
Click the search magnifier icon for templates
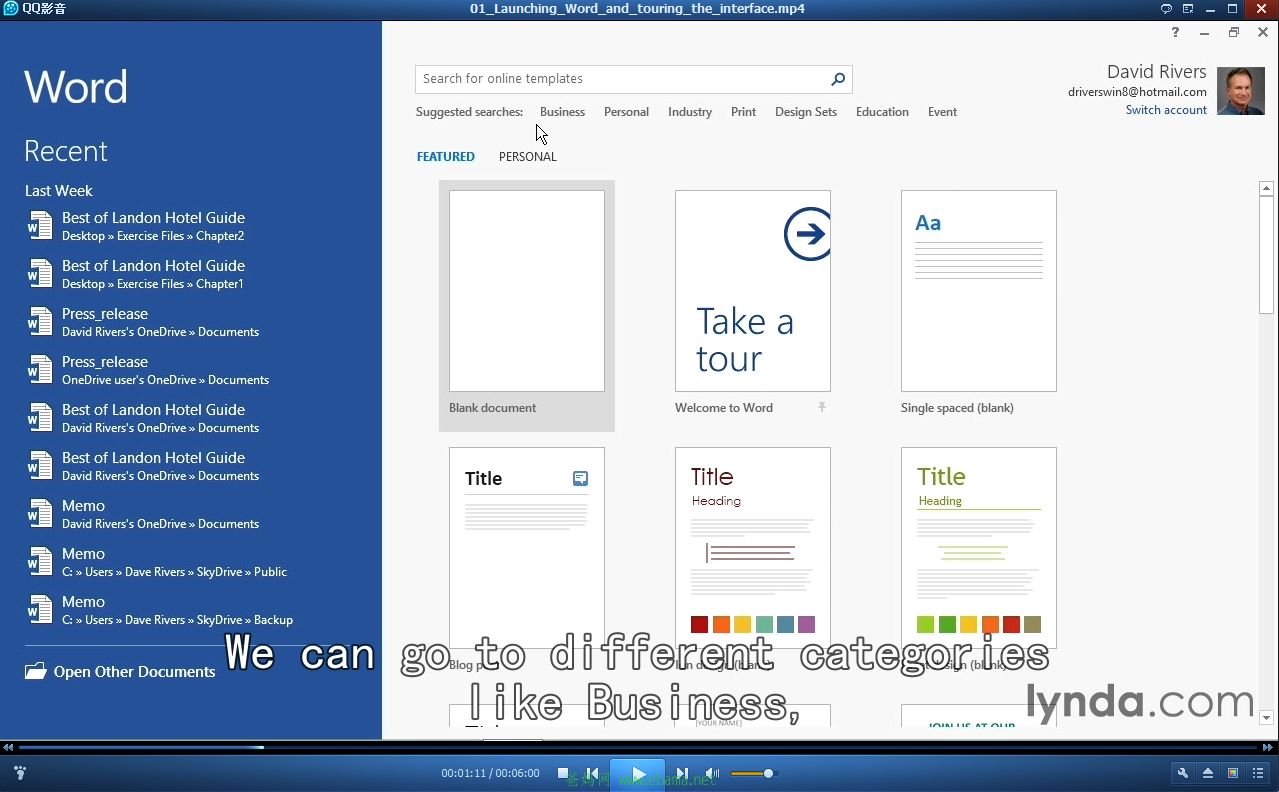point(838,79)
